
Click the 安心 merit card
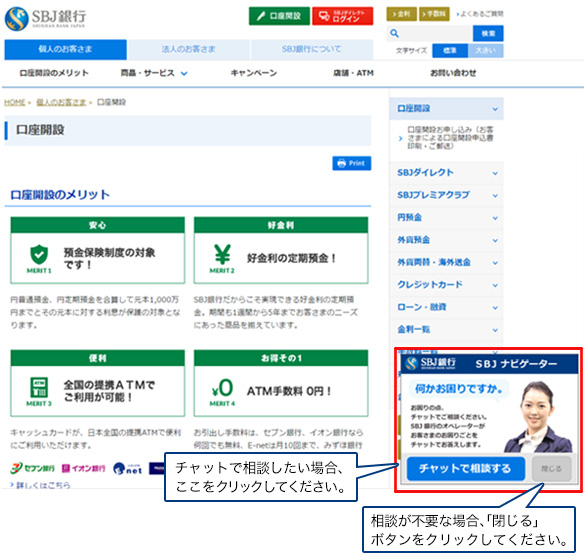[x=98, y=250]
